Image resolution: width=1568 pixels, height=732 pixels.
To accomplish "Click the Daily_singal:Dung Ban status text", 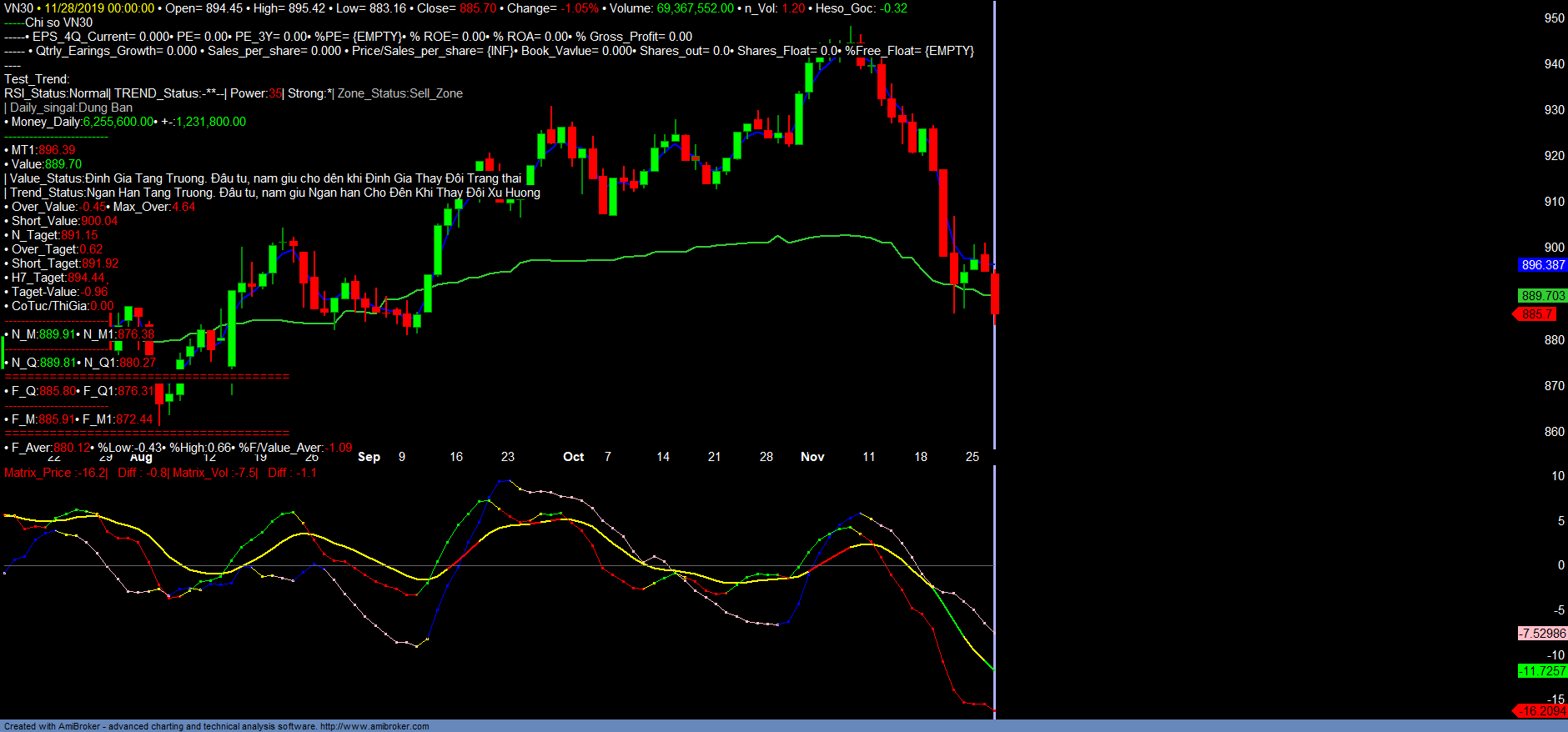I will pos(71,108).
